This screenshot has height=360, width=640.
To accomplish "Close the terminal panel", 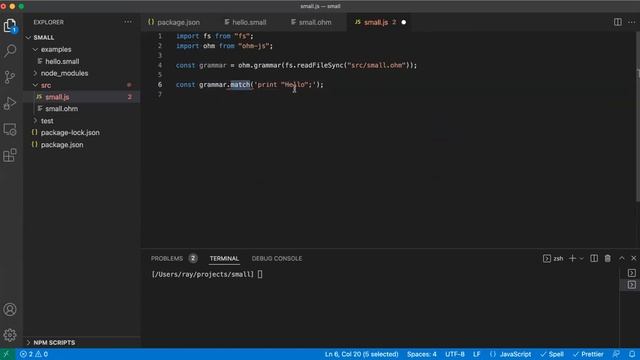I will [x=633, y=258].
